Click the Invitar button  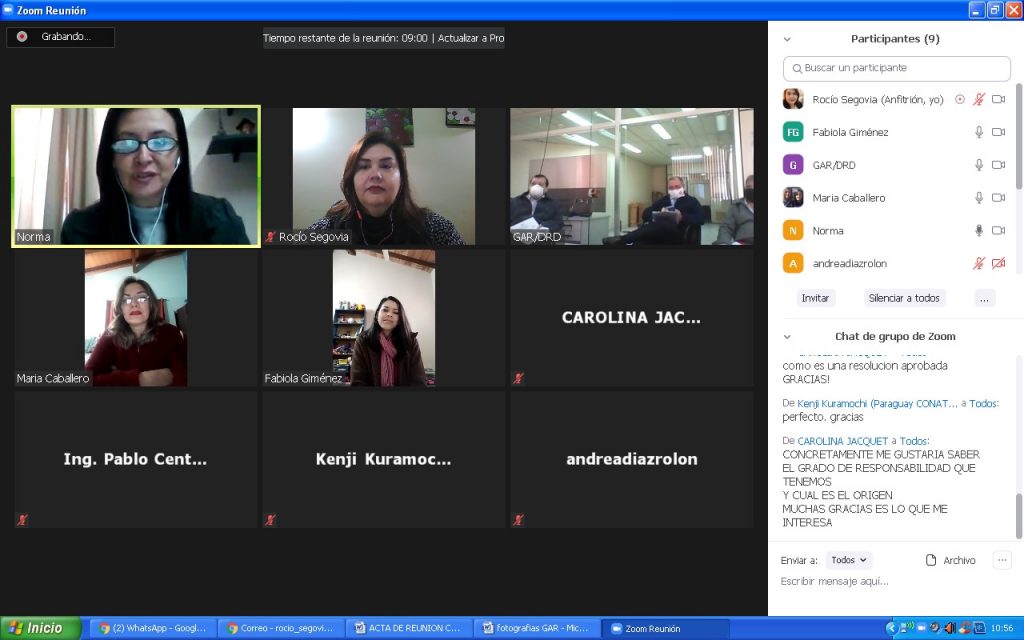815,298
